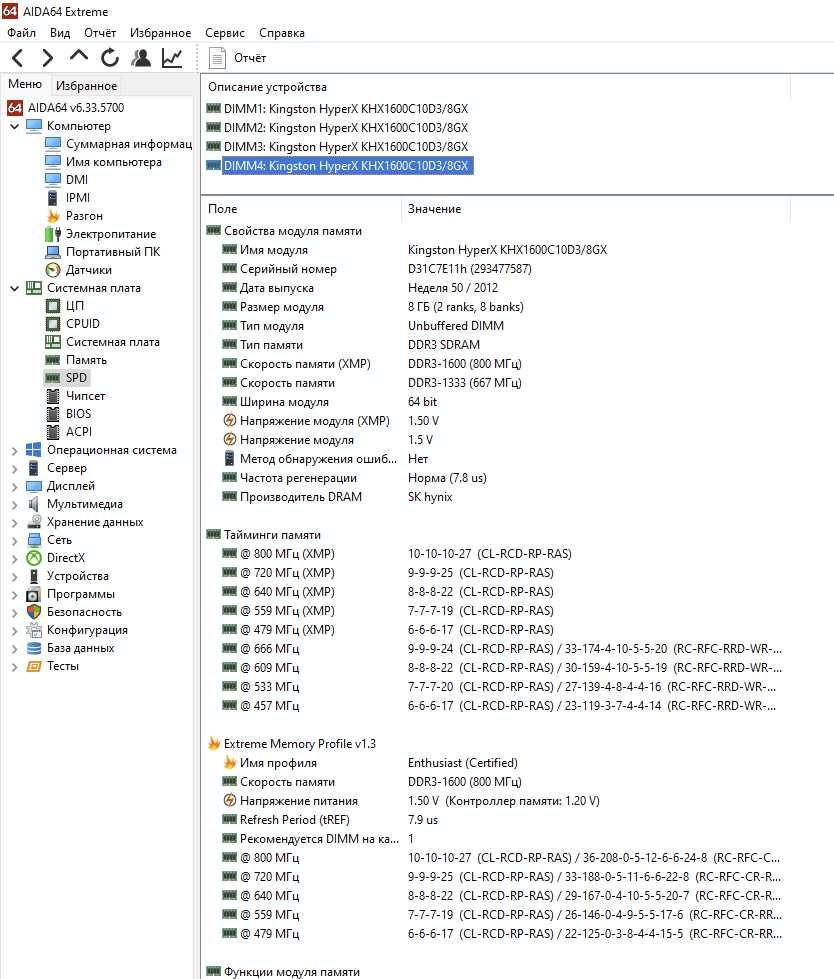Viewport: 834px width, 979px height.
Task: Expand the Программы node
Action: (14, 595)
